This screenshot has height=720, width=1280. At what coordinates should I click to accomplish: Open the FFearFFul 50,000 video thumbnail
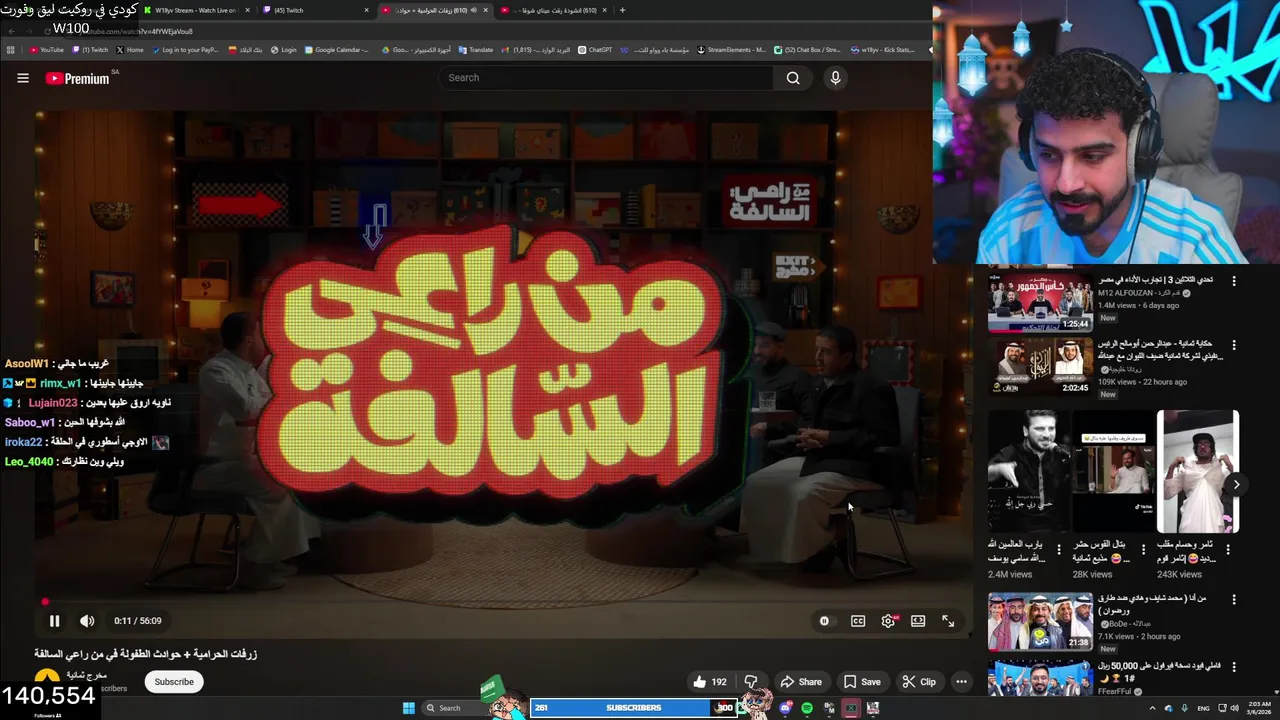coord(1040,678)
